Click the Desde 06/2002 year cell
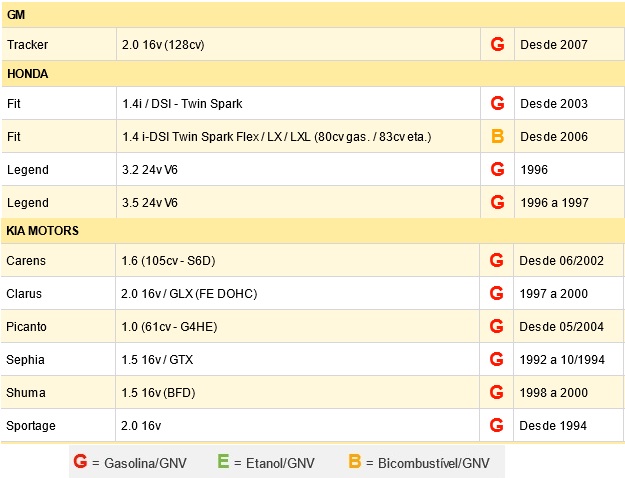Screen dimensions: 625x478 pos(568,260)
